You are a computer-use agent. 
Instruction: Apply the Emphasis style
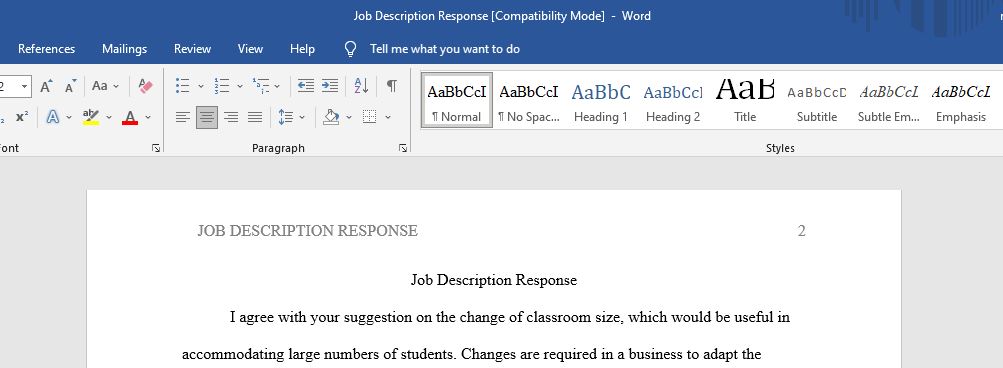click(x=961, y=100)
